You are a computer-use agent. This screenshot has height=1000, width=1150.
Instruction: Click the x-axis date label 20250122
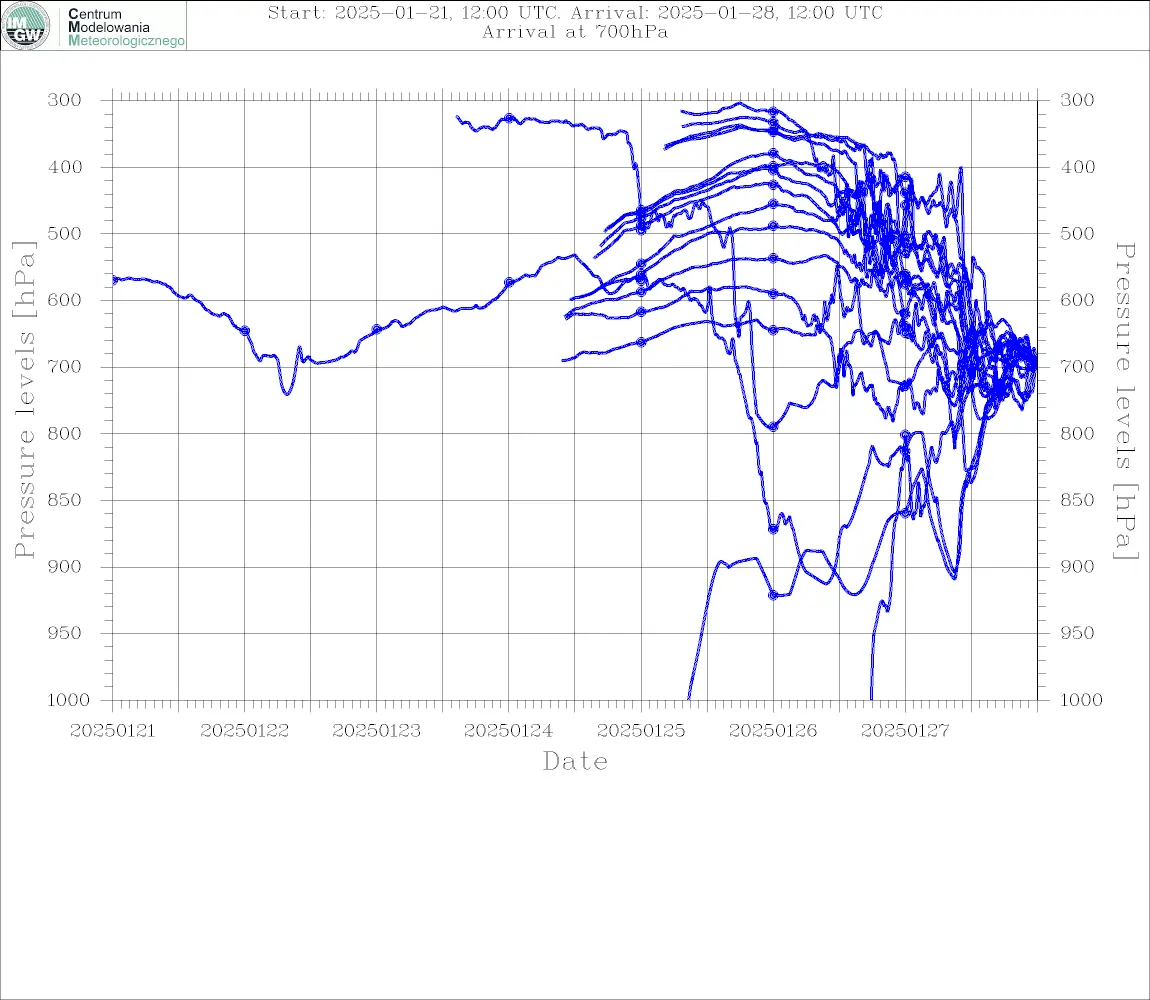pyautogui.click(x=244, y=731)
